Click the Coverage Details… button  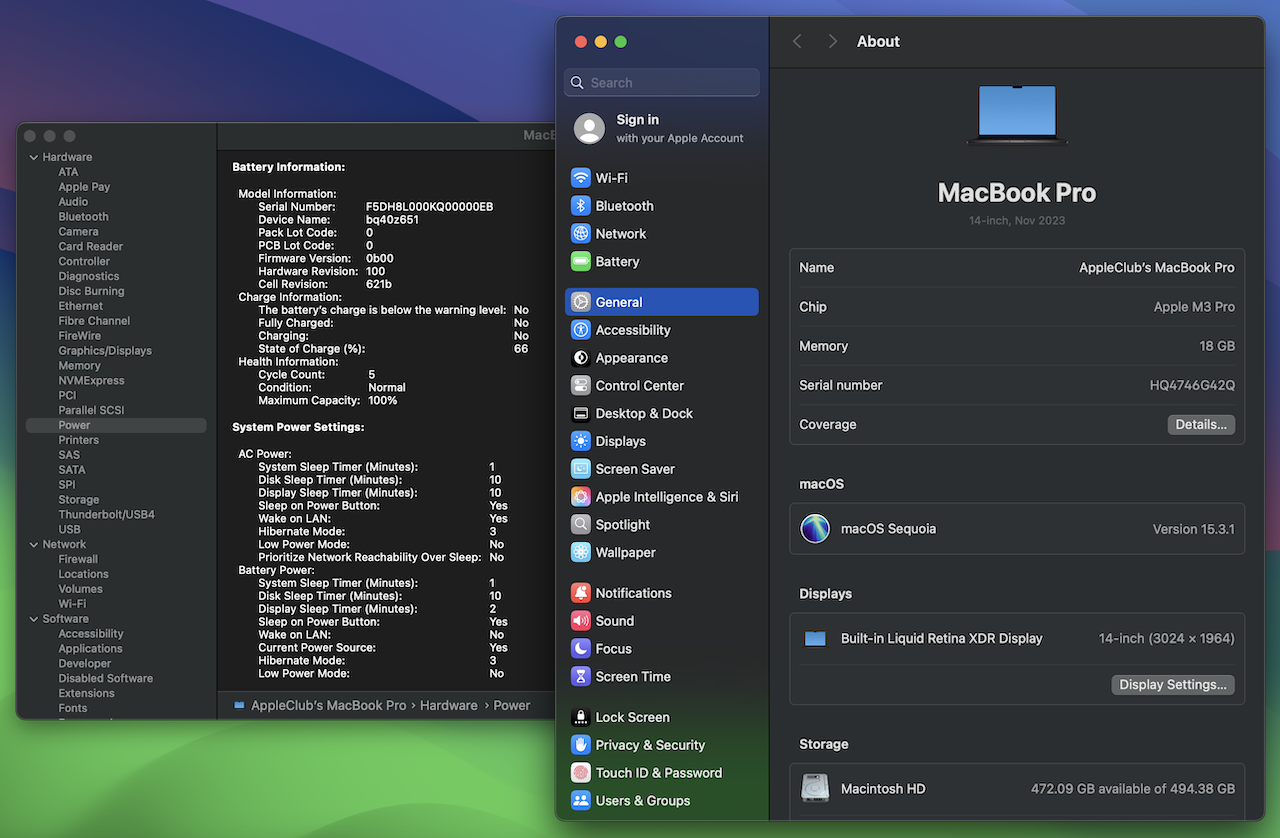[x=1201, y=425]
